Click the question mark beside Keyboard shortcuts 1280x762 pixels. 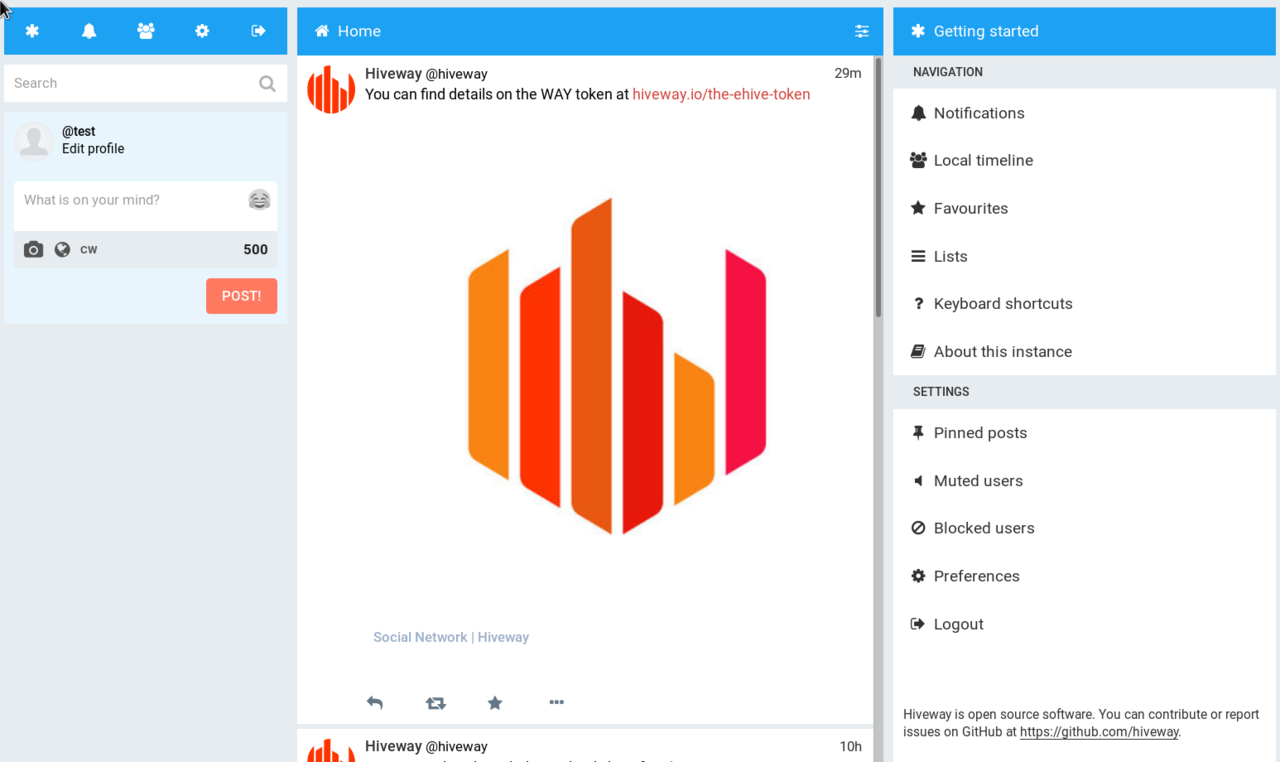918,303
